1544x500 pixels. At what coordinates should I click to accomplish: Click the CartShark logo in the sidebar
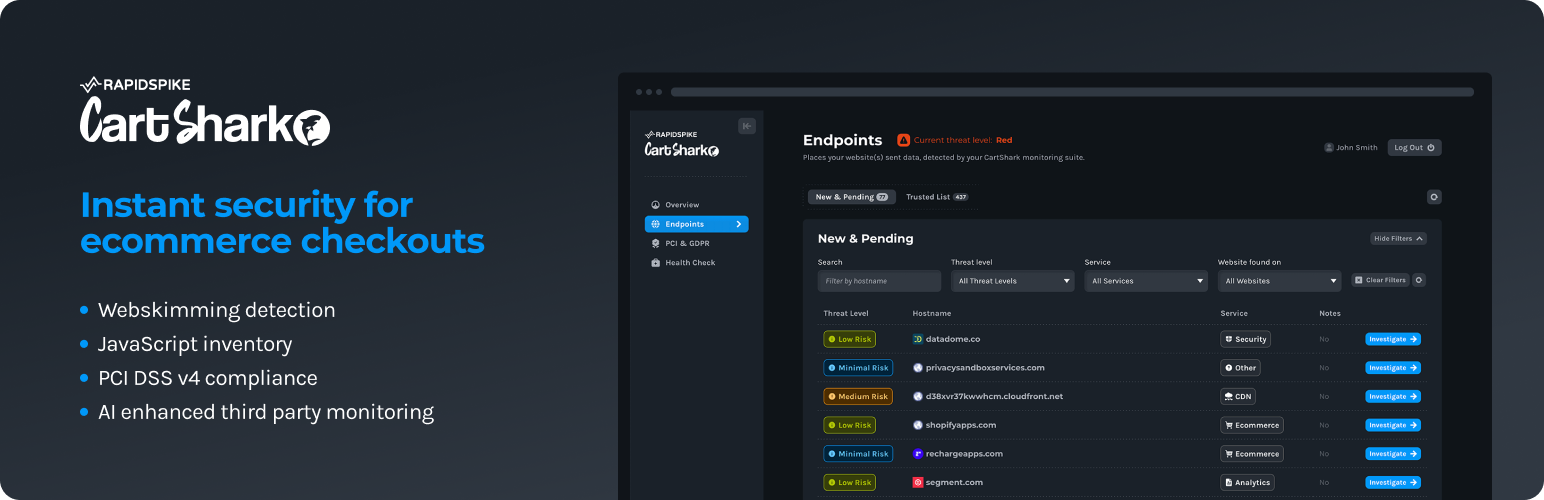pos(682,145)
